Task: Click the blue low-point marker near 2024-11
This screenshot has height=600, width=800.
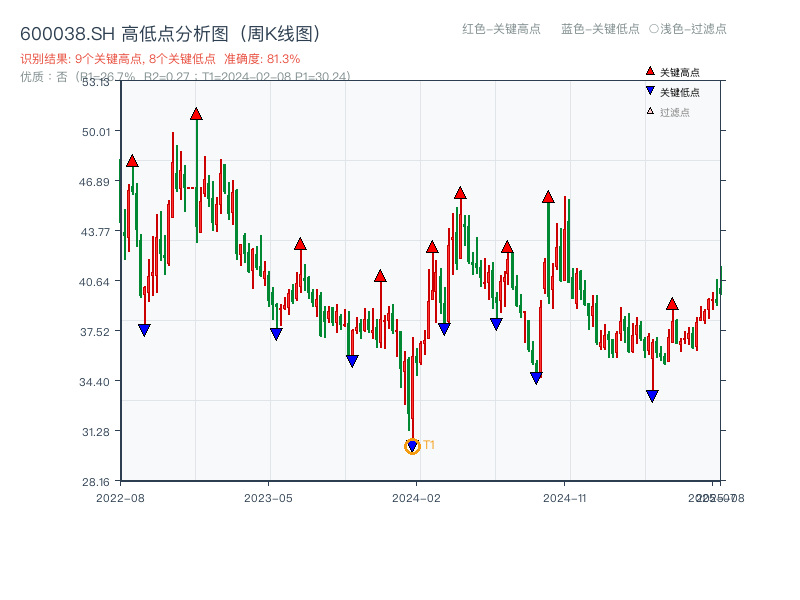Action: [x=536, y=375]
